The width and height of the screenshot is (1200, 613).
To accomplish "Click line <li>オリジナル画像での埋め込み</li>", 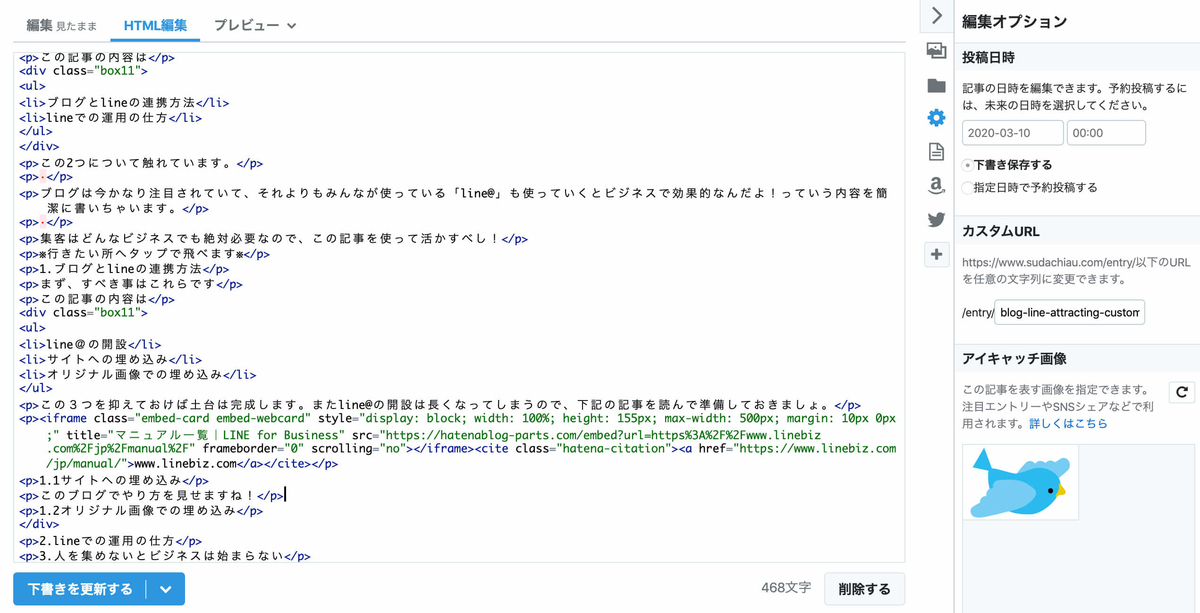I will point(138,374).
